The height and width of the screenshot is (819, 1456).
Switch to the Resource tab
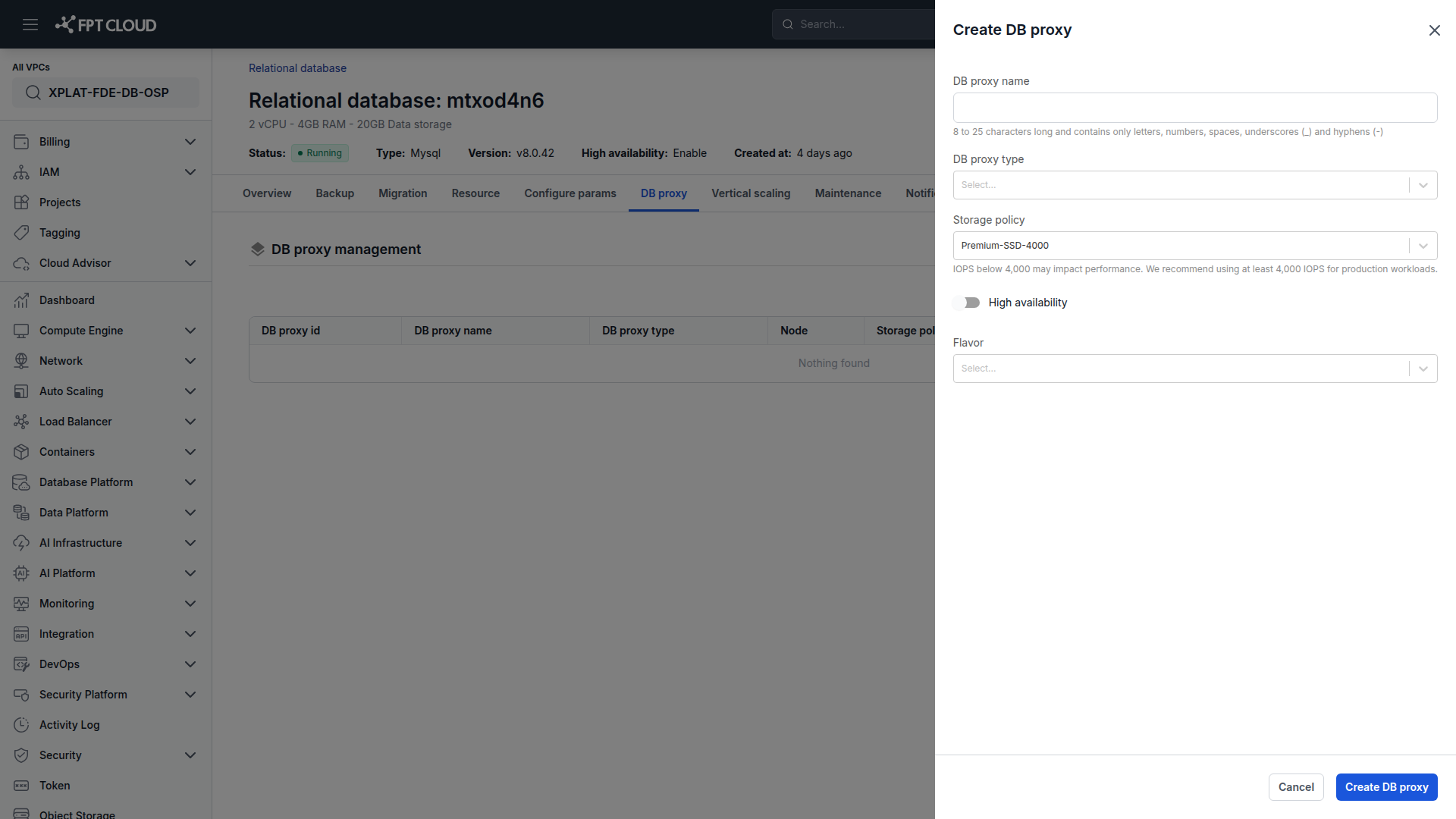click(475, 193)
